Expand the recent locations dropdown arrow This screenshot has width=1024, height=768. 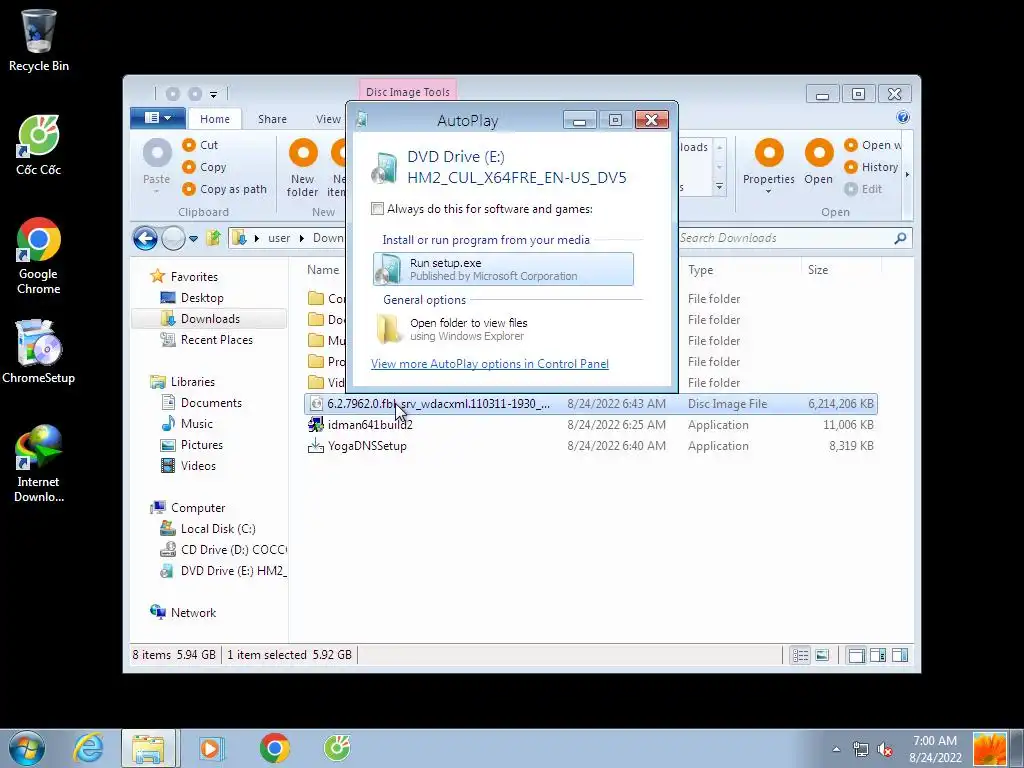193,239
